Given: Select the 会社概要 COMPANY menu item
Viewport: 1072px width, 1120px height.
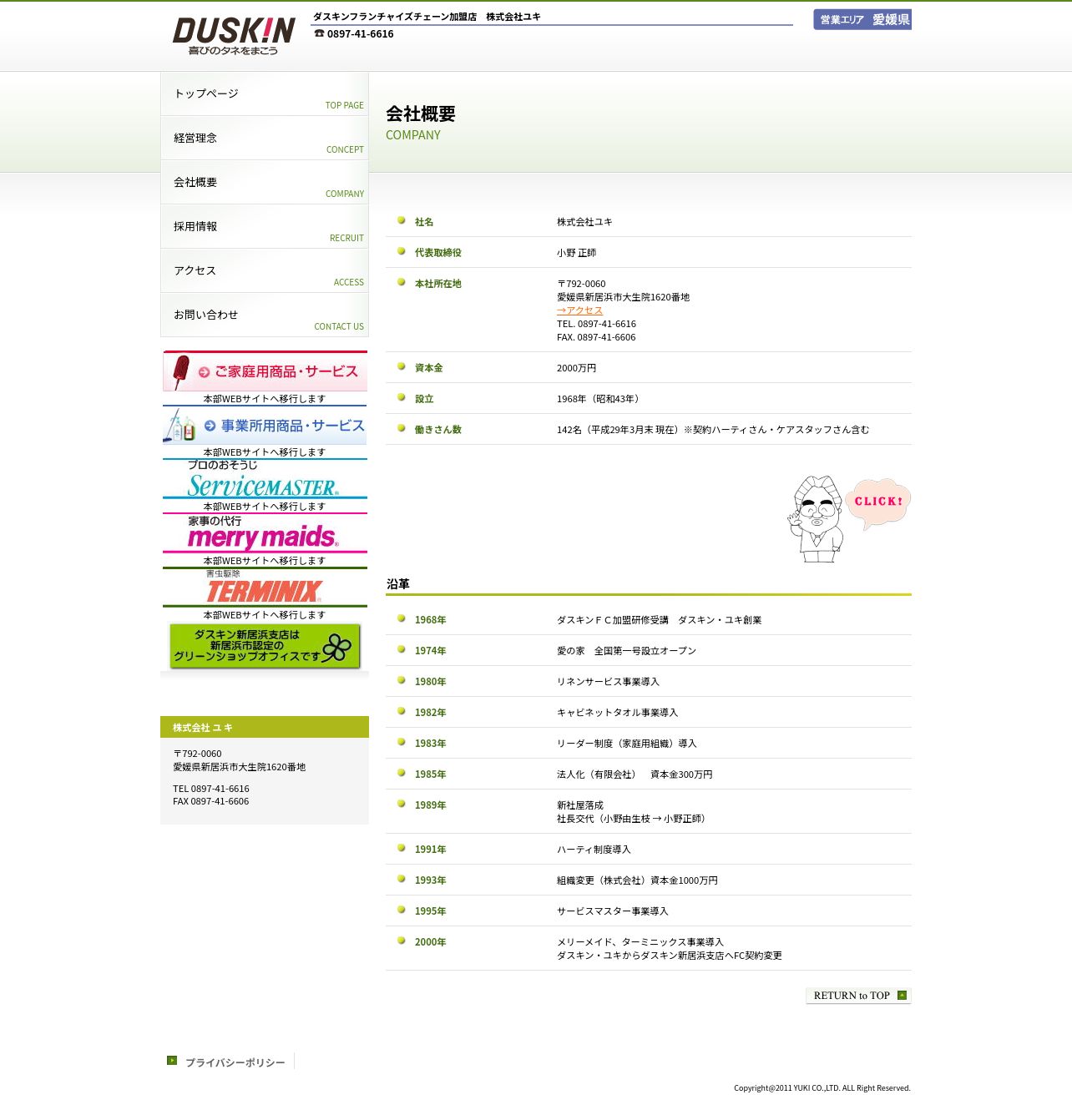Looking at the screenshot, I should click(265, 182).
